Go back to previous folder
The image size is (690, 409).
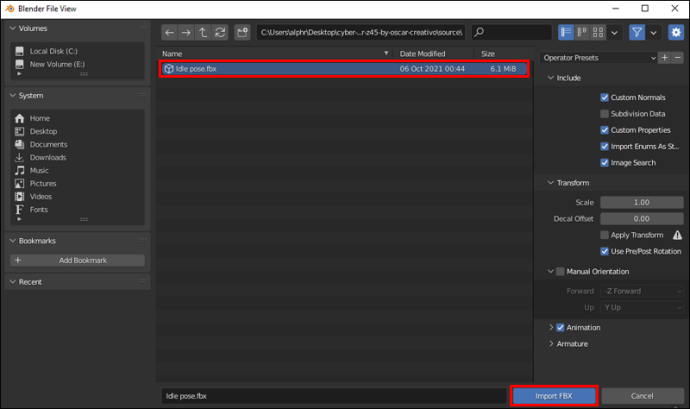[x=169, y=33]
